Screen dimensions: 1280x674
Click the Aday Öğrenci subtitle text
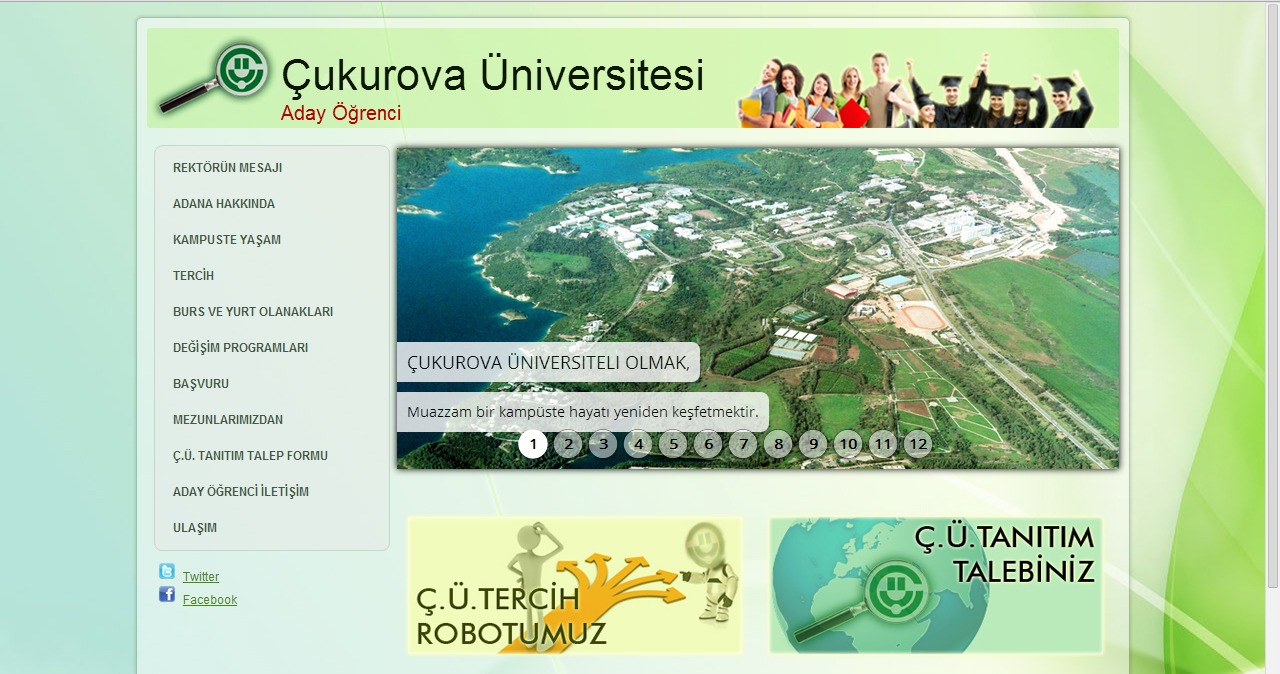point(341,113)
